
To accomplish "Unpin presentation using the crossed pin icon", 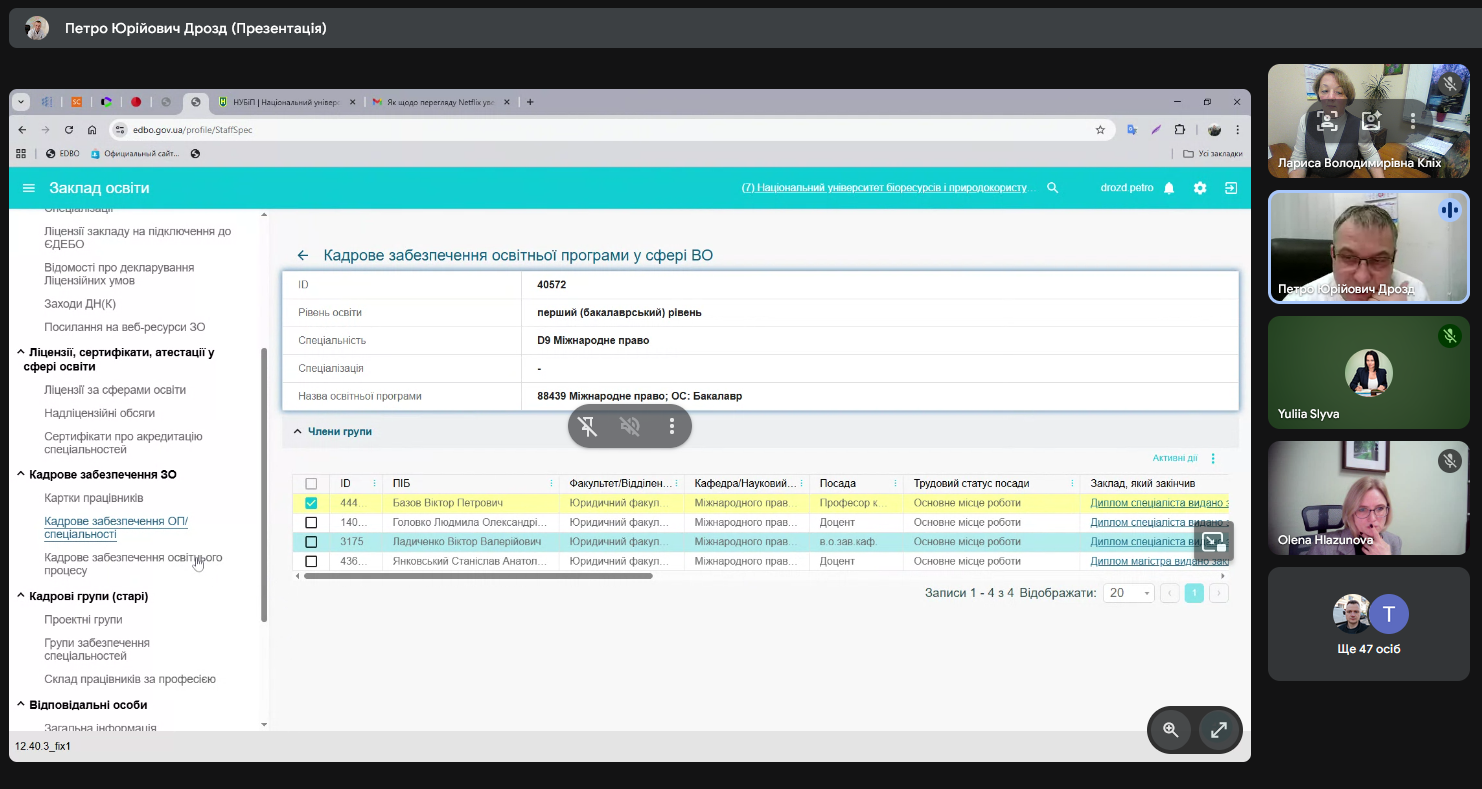I will click(x=588, y=427).
